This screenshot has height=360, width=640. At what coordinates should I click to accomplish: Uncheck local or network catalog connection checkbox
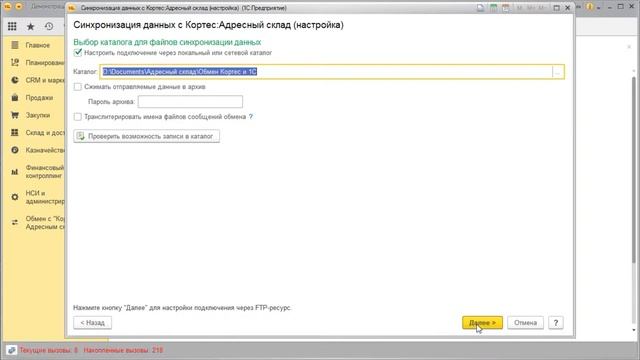78,53
